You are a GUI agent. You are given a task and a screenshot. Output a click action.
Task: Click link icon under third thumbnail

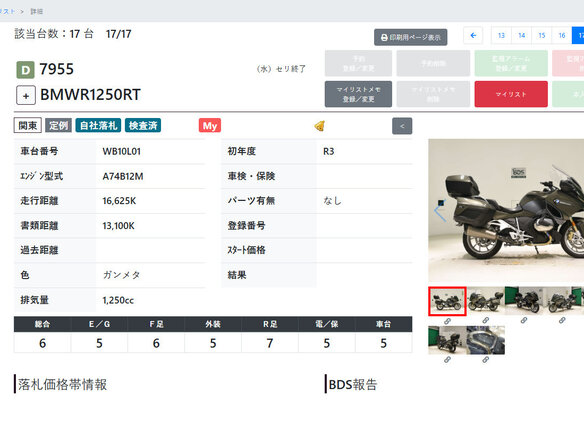[x=524, y=320]
